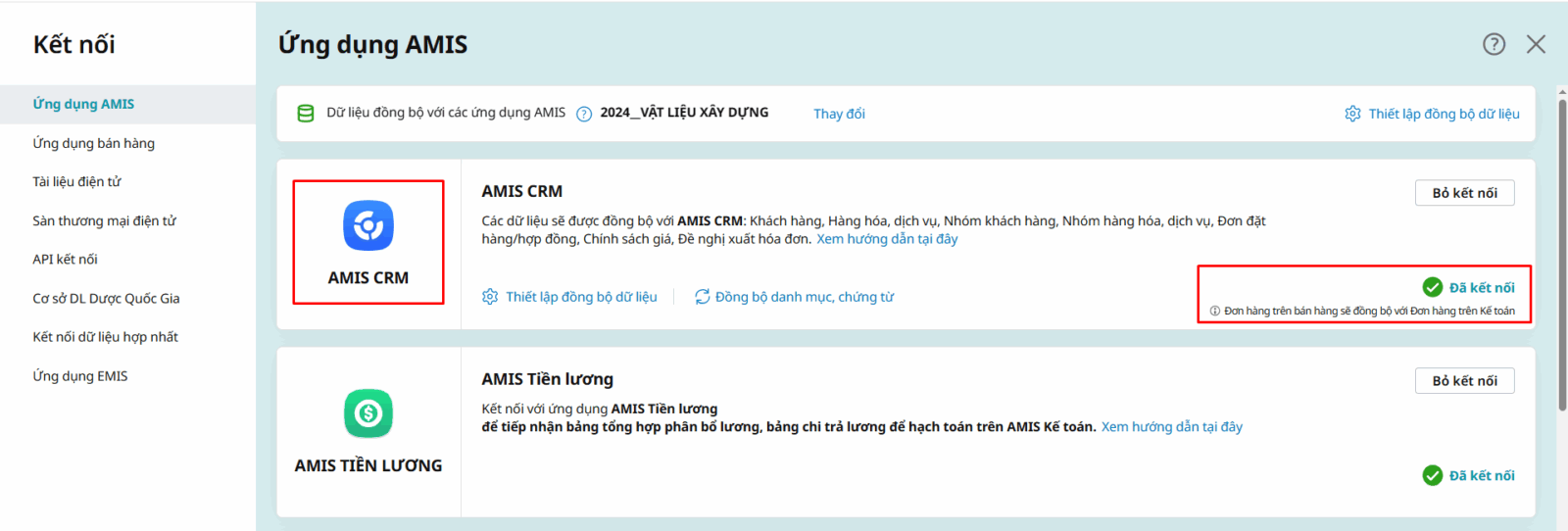
Task: Open the help question mark icon
Action: click(1494, 44)
